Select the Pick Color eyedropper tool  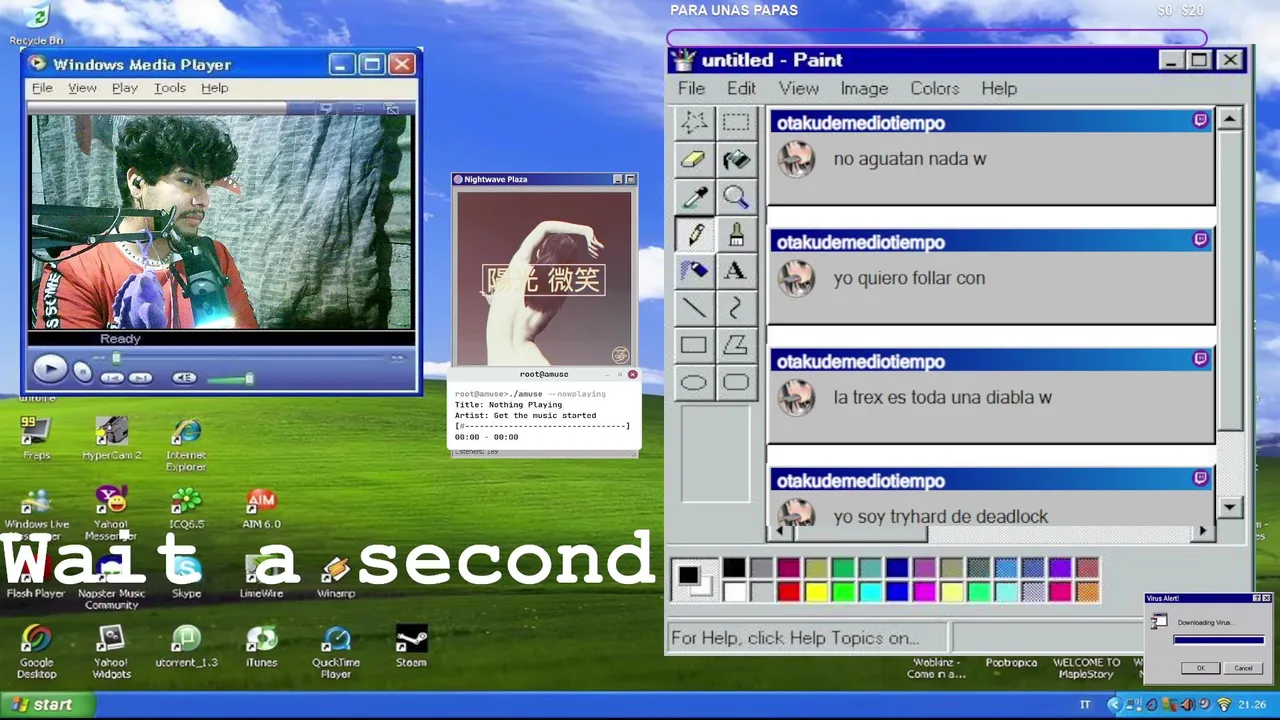[694, 196]
